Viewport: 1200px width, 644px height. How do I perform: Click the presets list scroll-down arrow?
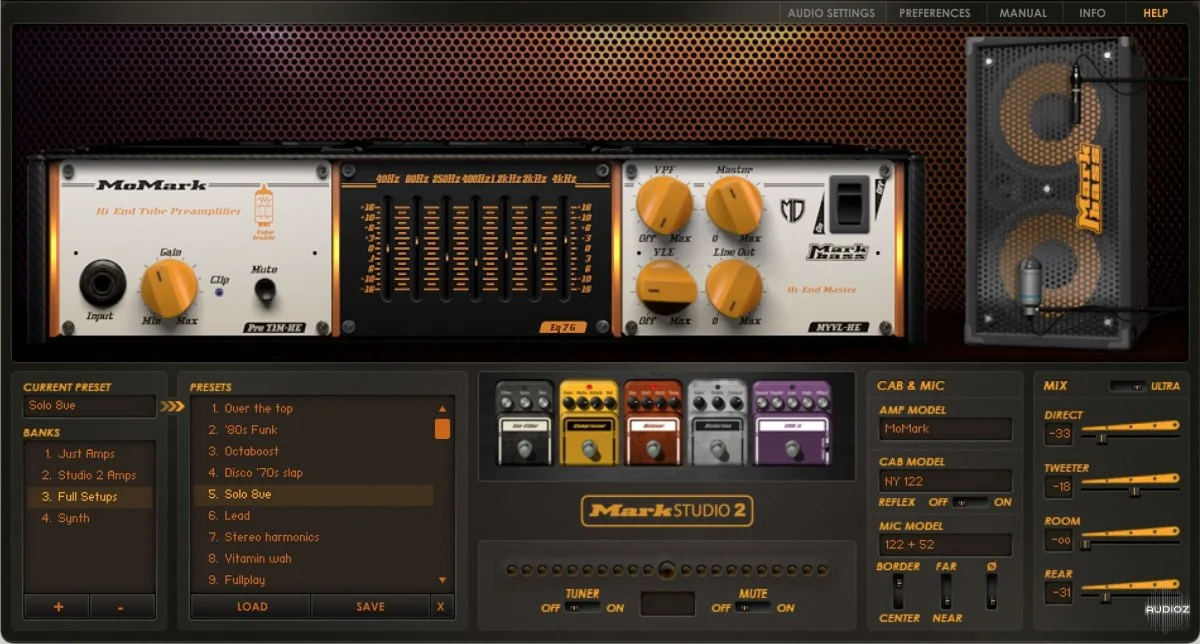coord(442,580)
